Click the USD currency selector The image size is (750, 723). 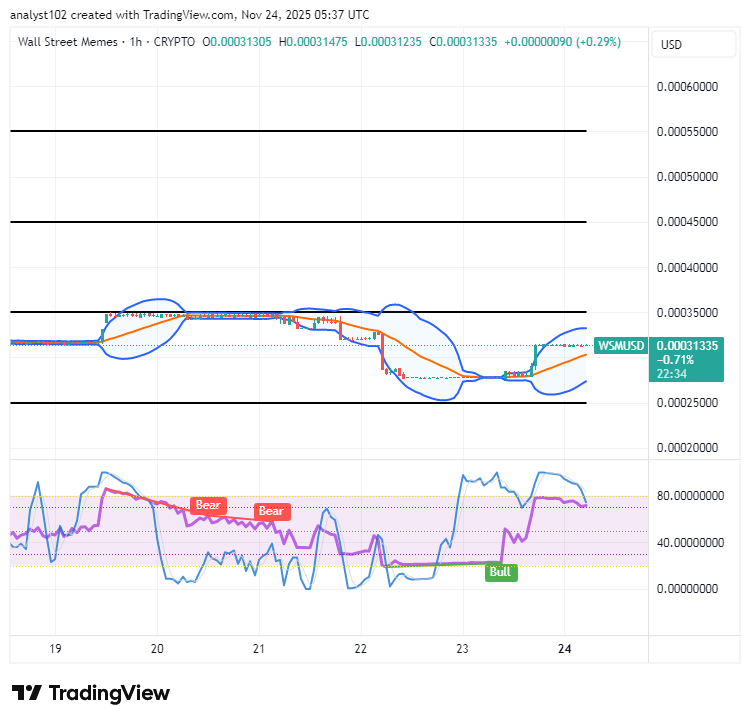point(693,44)
